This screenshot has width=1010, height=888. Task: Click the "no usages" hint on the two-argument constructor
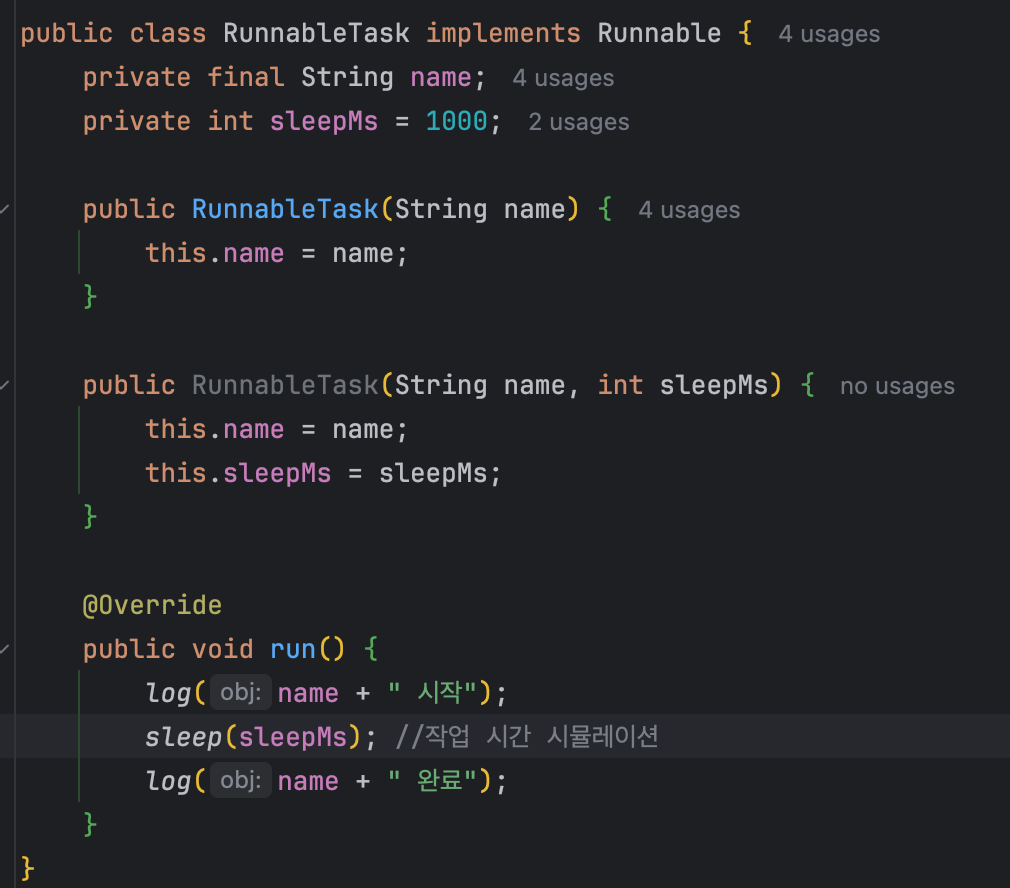[x=897, y=386]
